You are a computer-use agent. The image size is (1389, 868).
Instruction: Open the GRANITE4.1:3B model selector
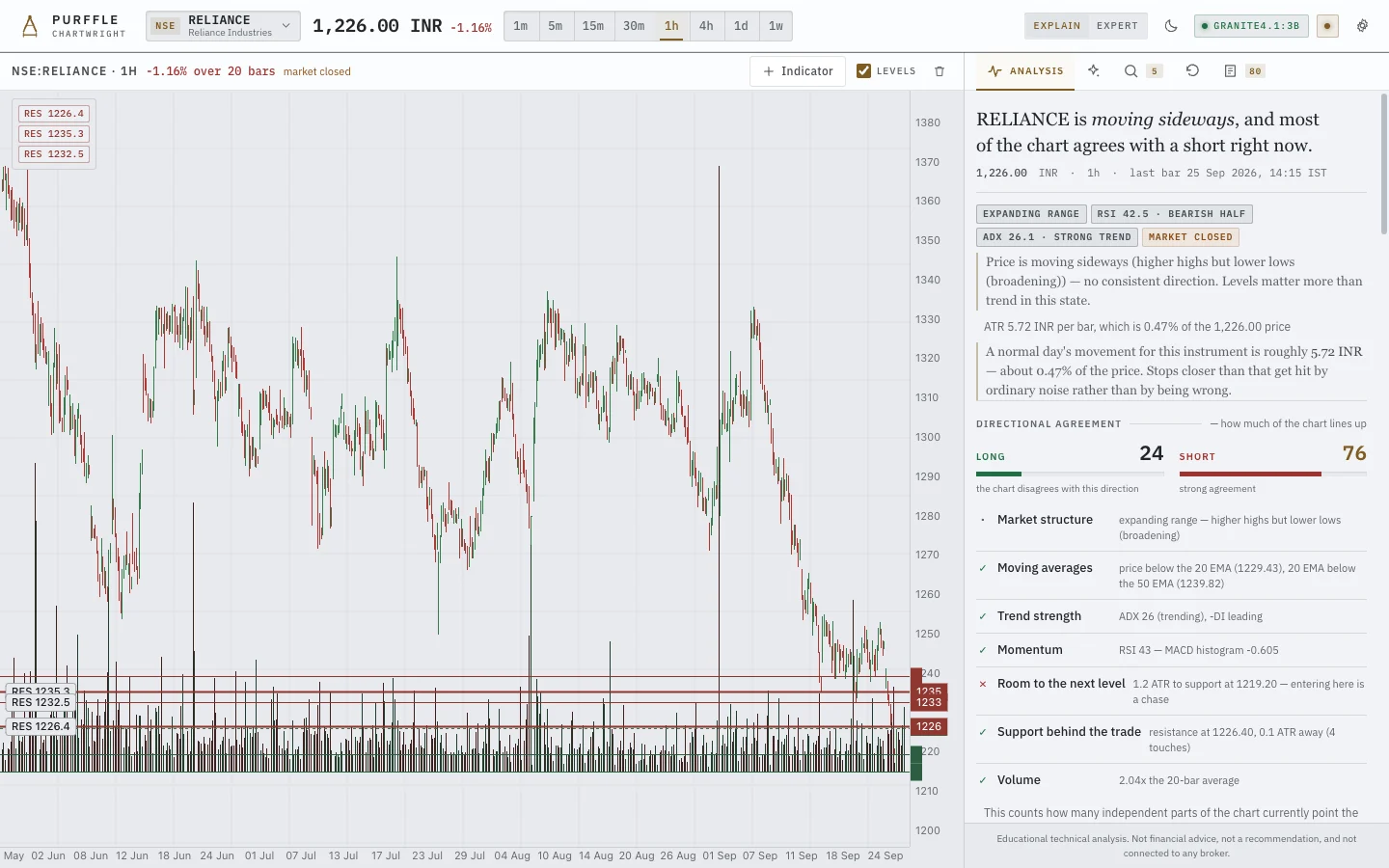click(1251, 26)
